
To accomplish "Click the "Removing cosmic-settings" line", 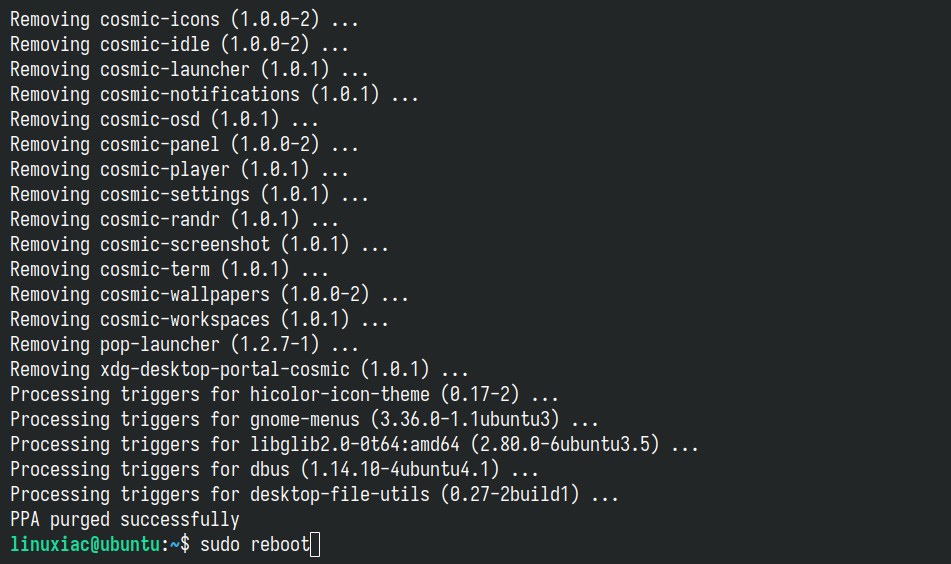I will coord(190,195).
